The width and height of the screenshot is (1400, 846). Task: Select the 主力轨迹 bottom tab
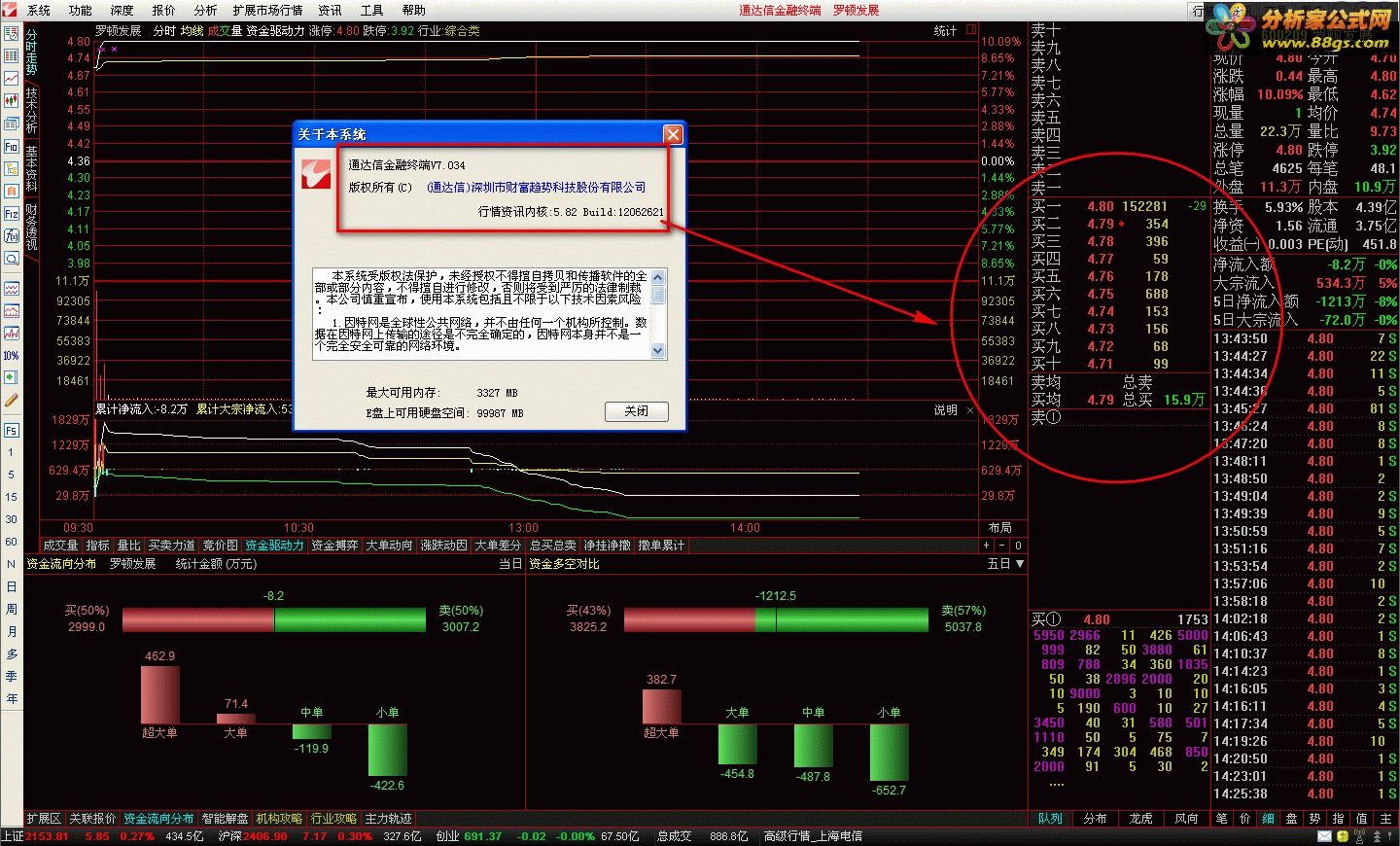click(x=389, y=819)
